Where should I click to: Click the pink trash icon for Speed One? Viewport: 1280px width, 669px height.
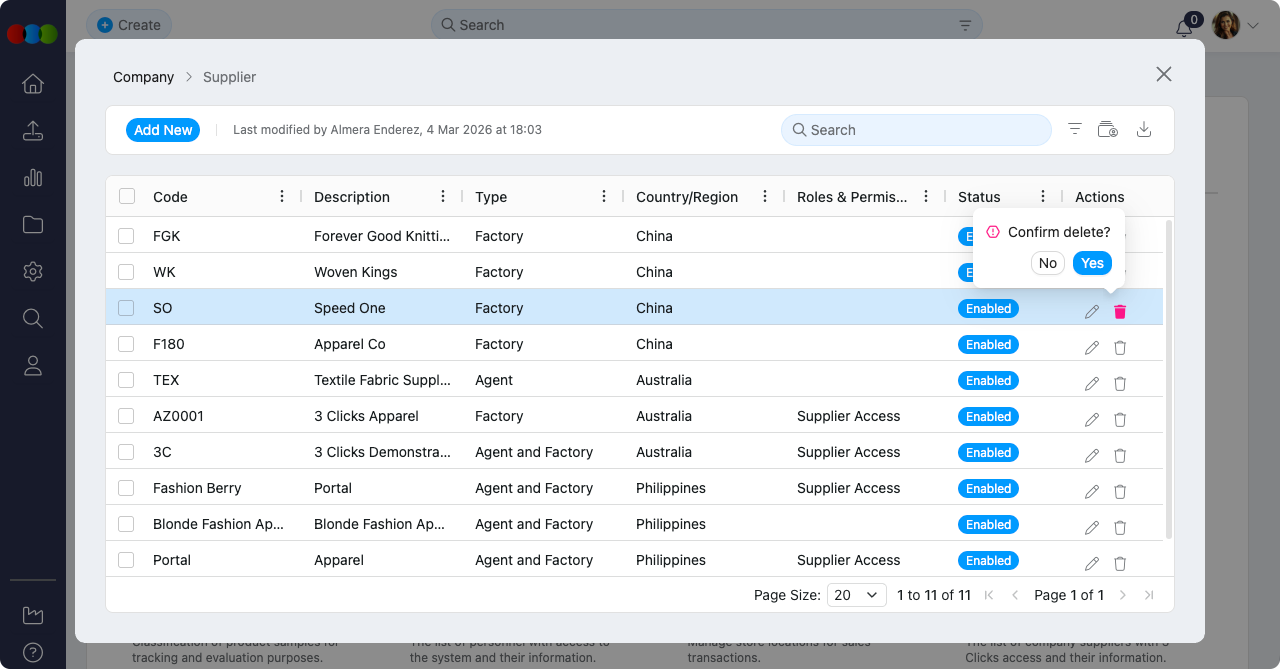click(x=1120, y=312)
